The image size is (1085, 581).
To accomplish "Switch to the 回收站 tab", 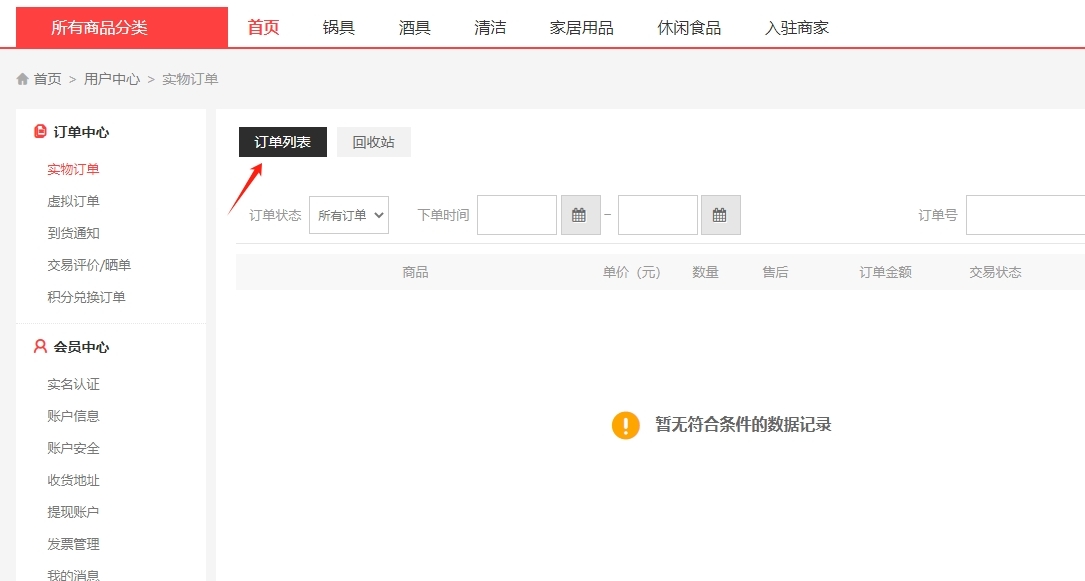I will click(x=374, y=142).
